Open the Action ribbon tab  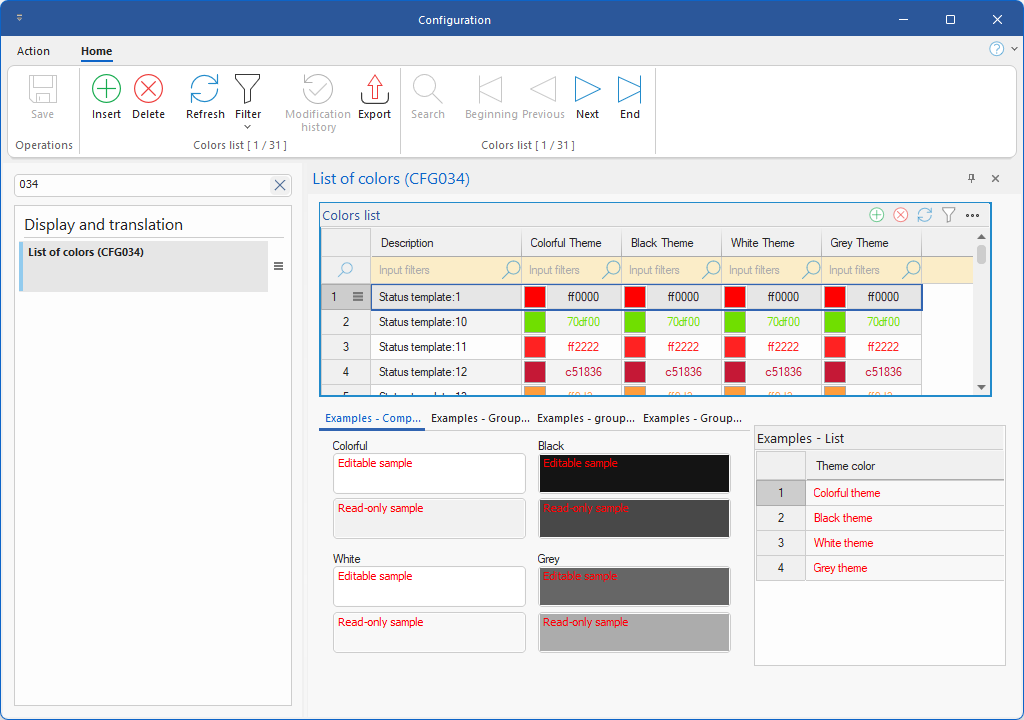[33, 51]
